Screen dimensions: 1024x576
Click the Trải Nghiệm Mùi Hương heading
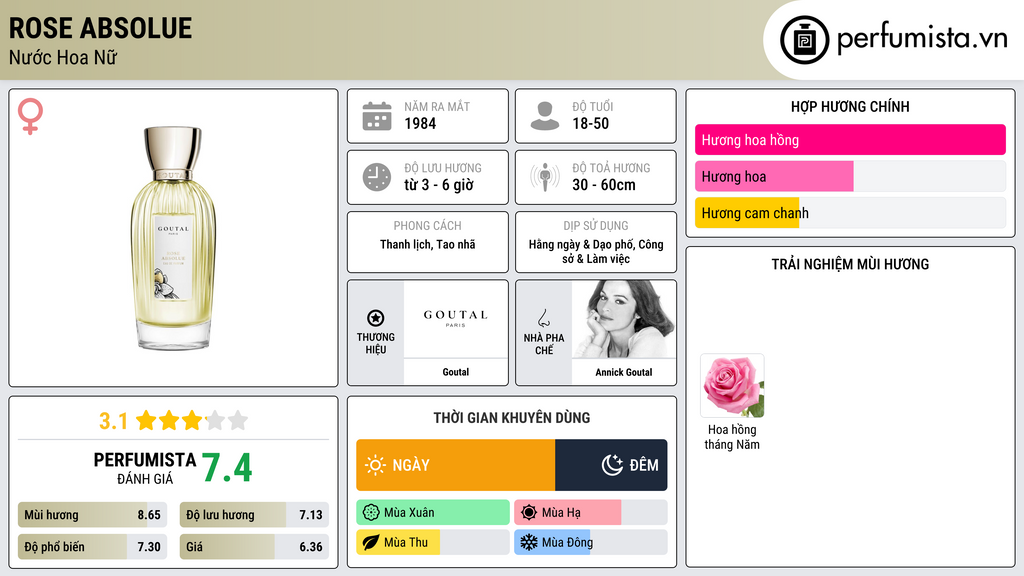(x=850, y=264)
